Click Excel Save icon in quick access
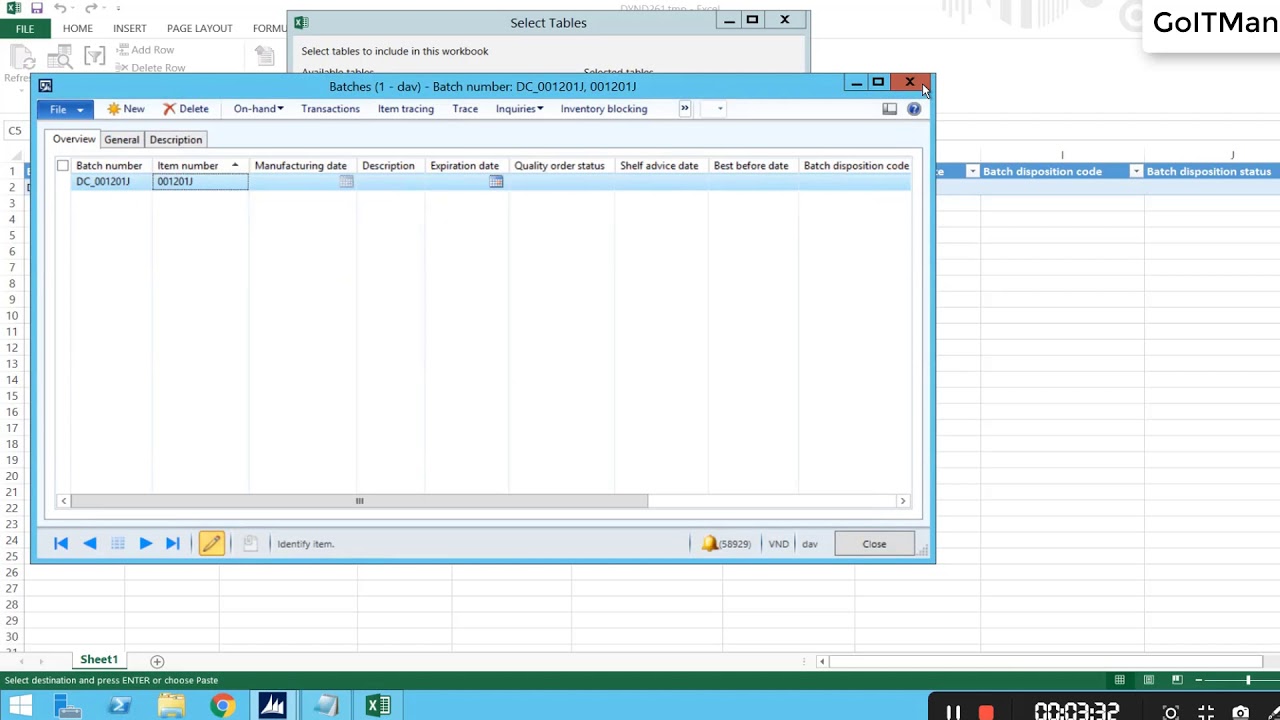Viewport: 1280px width, 720px height. (36, 8)
